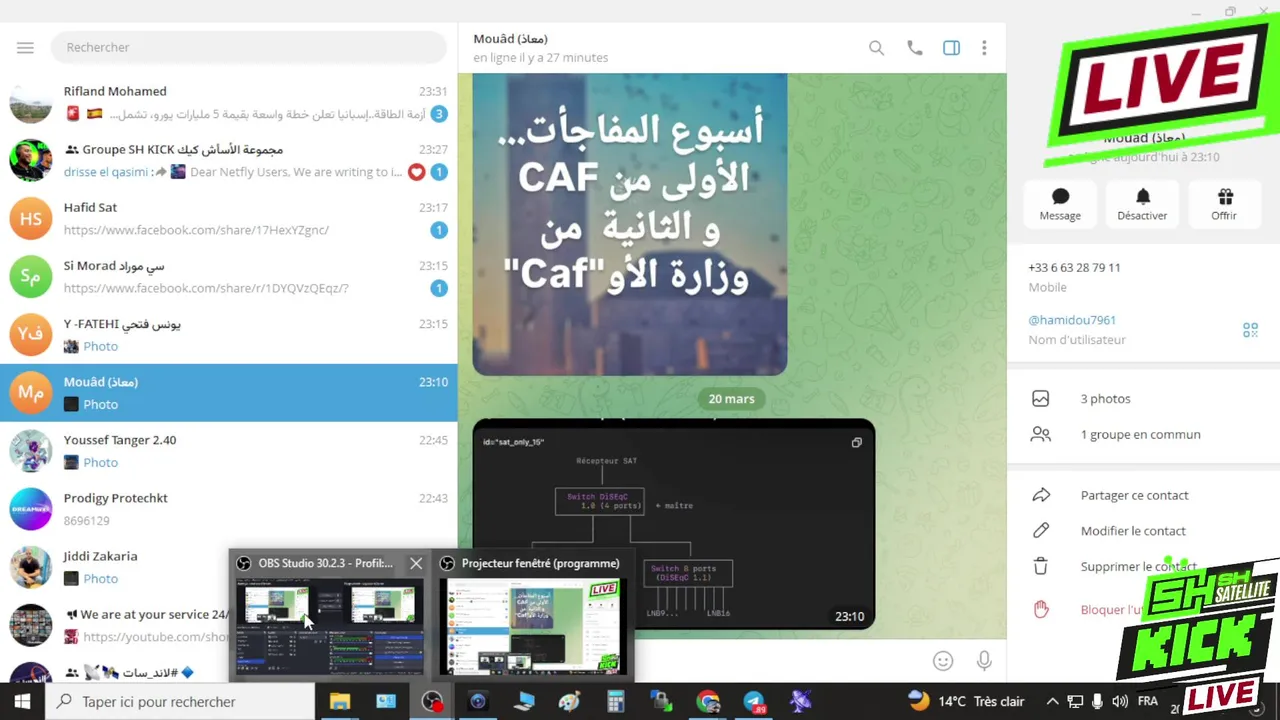Open the DiSEqC switch diagram image
Viewport: 1280px width, 720px height.
674,524
